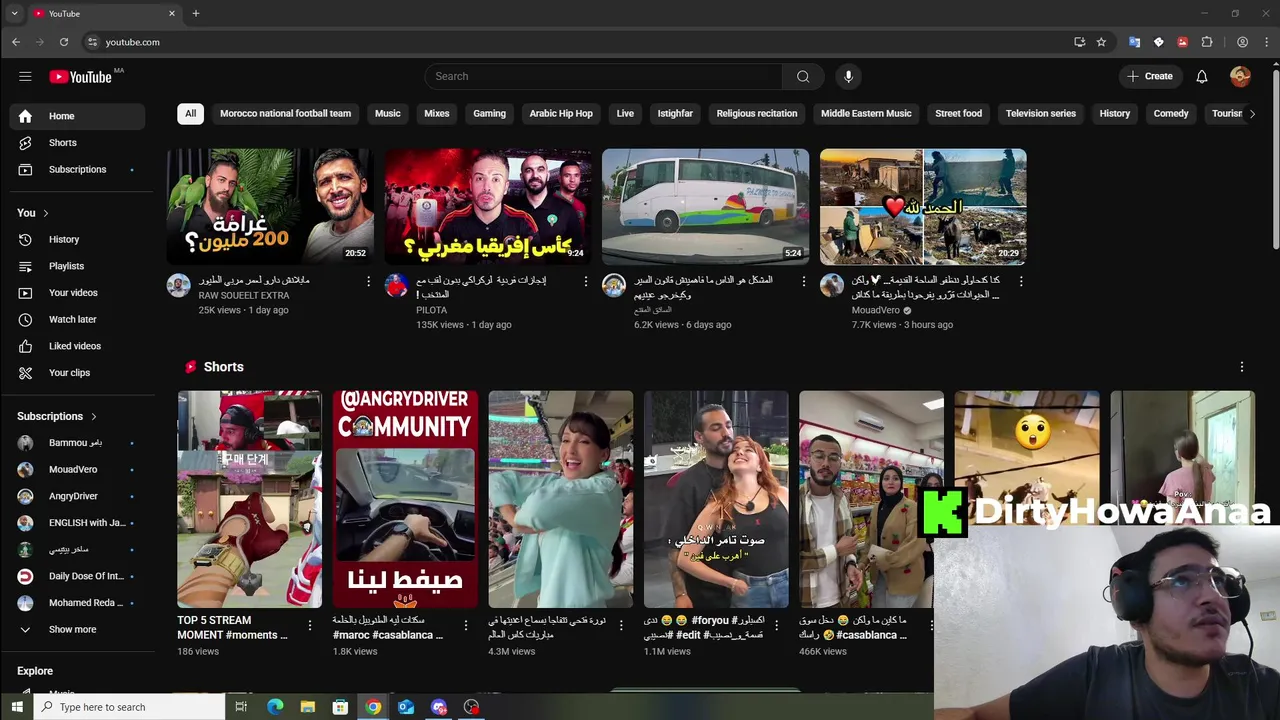The image size is (1280, 720).
Task: Open Your videos in sidebar
Action: (x=77, y=292)
